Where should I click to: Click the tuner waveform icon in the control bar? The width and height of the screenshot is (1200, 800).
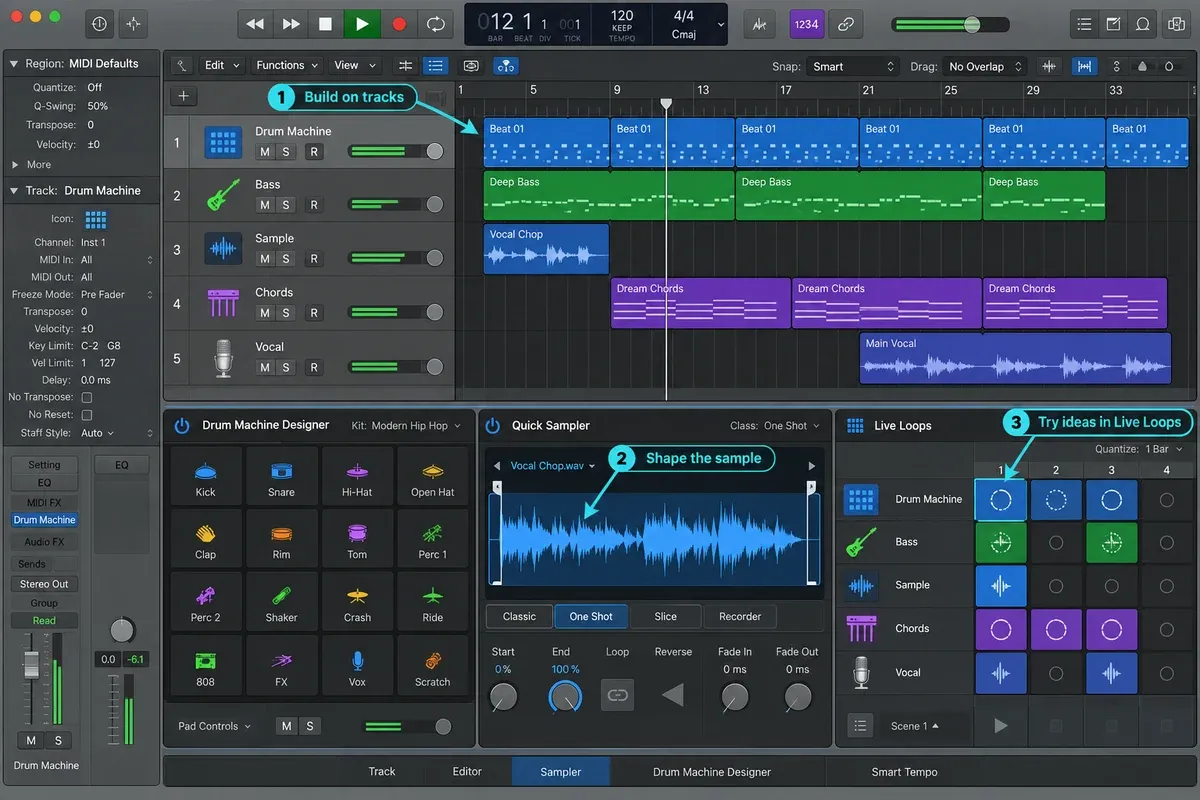pyautogui.click(x=762, y=23)
